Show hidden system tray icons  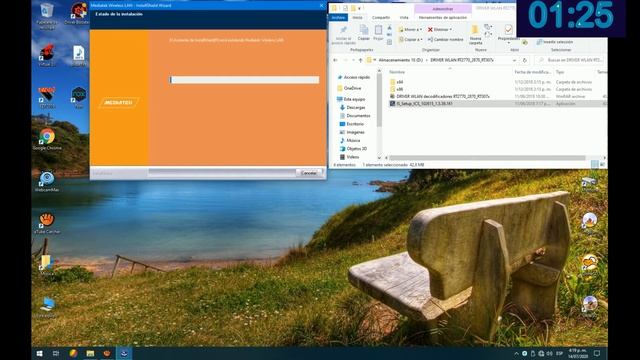pyautogui.click(x=516, y=353)
